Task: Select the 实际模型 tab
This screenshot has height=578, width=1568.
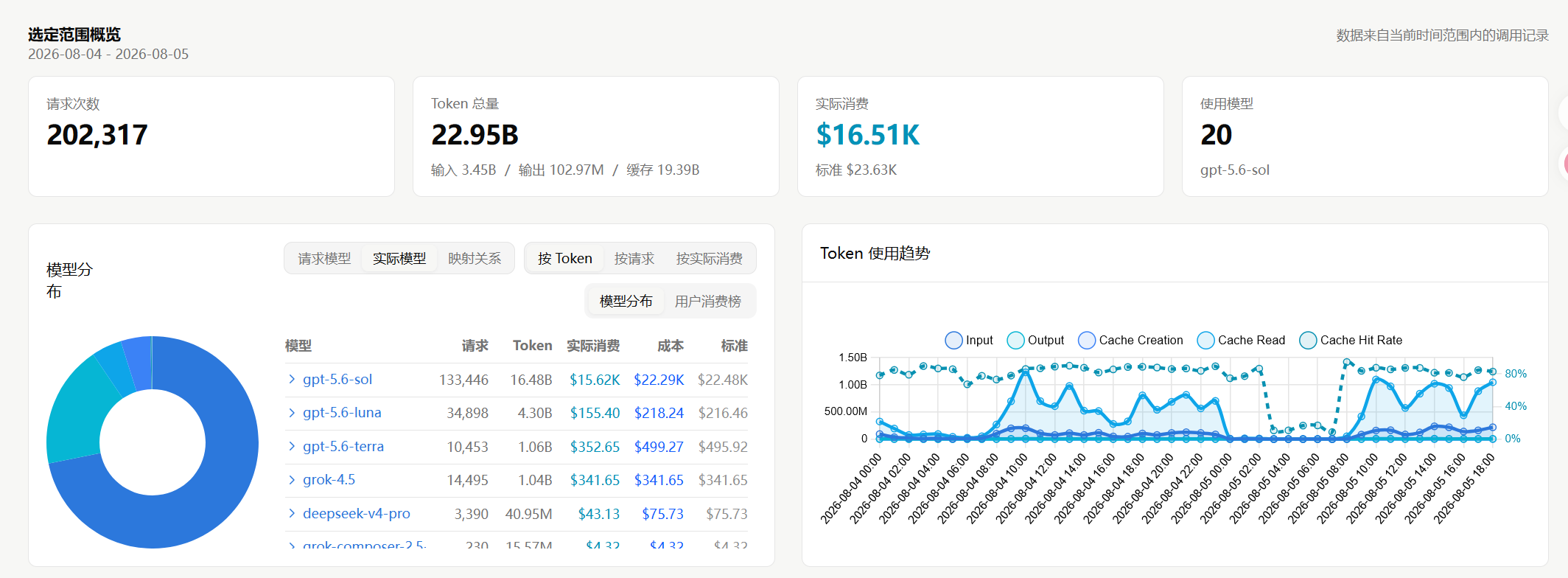Action: point(399,259)
